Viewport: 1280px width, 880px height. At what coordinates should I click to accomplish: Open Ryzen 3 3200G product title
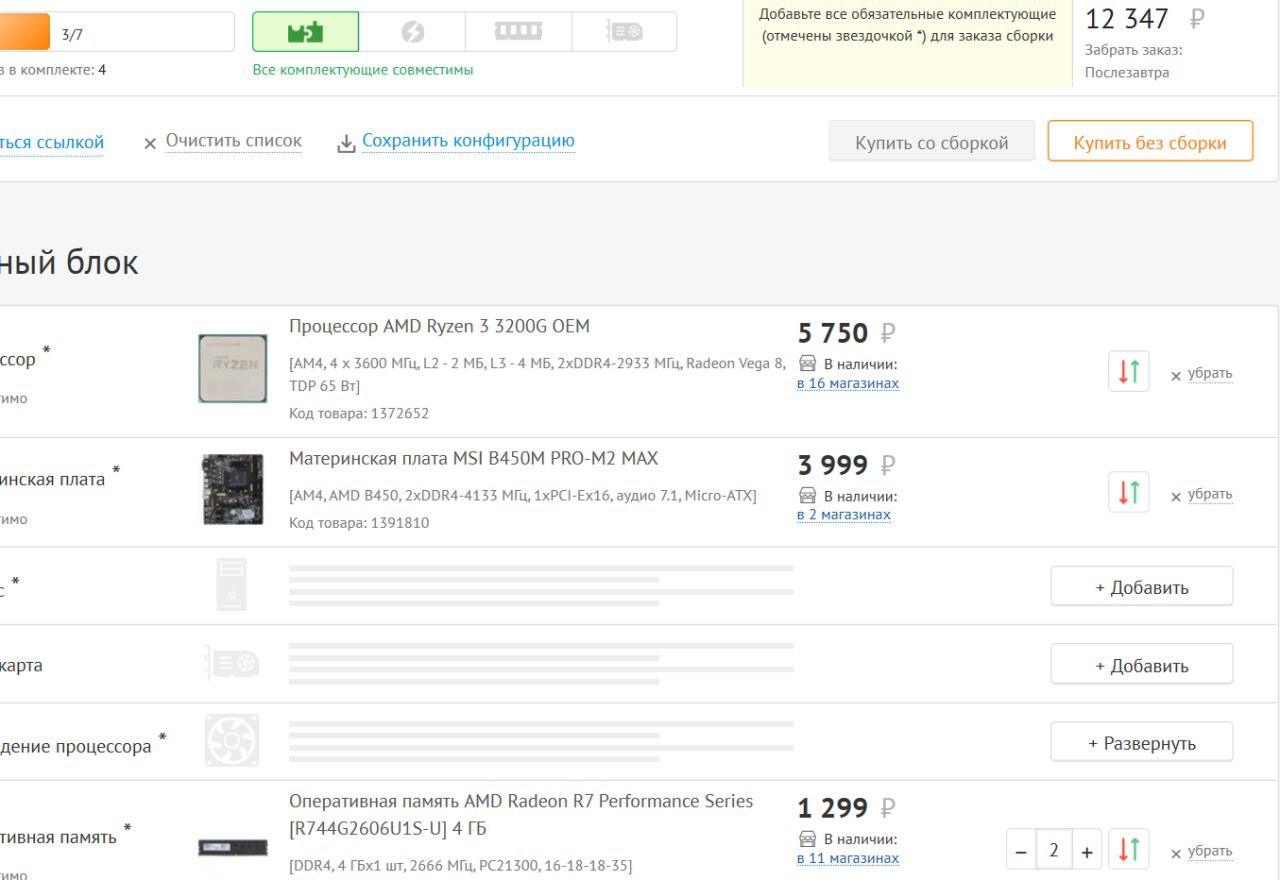(439, 326)
